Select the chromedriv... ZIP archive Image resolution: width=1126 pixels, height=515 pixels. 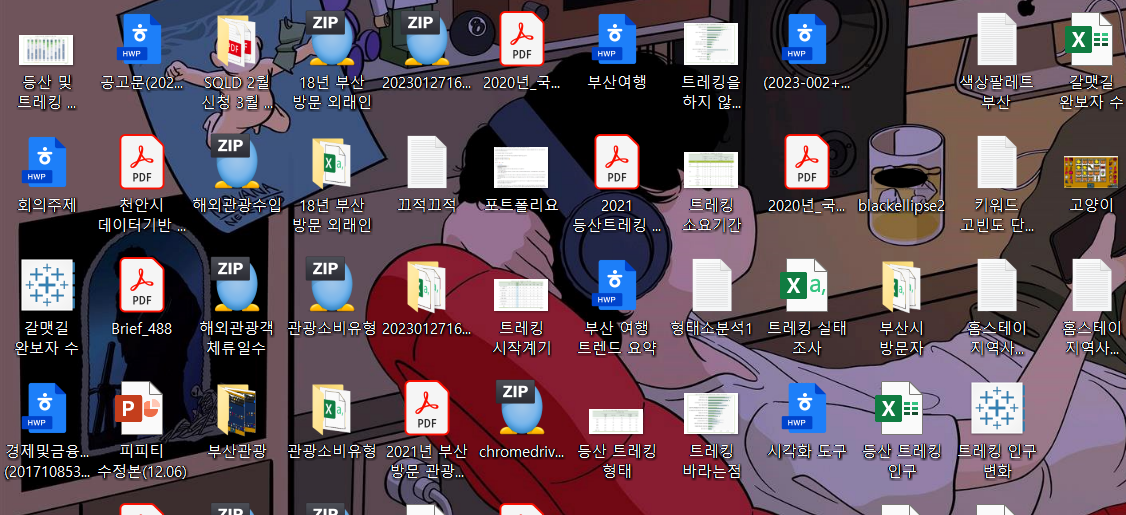521,408
